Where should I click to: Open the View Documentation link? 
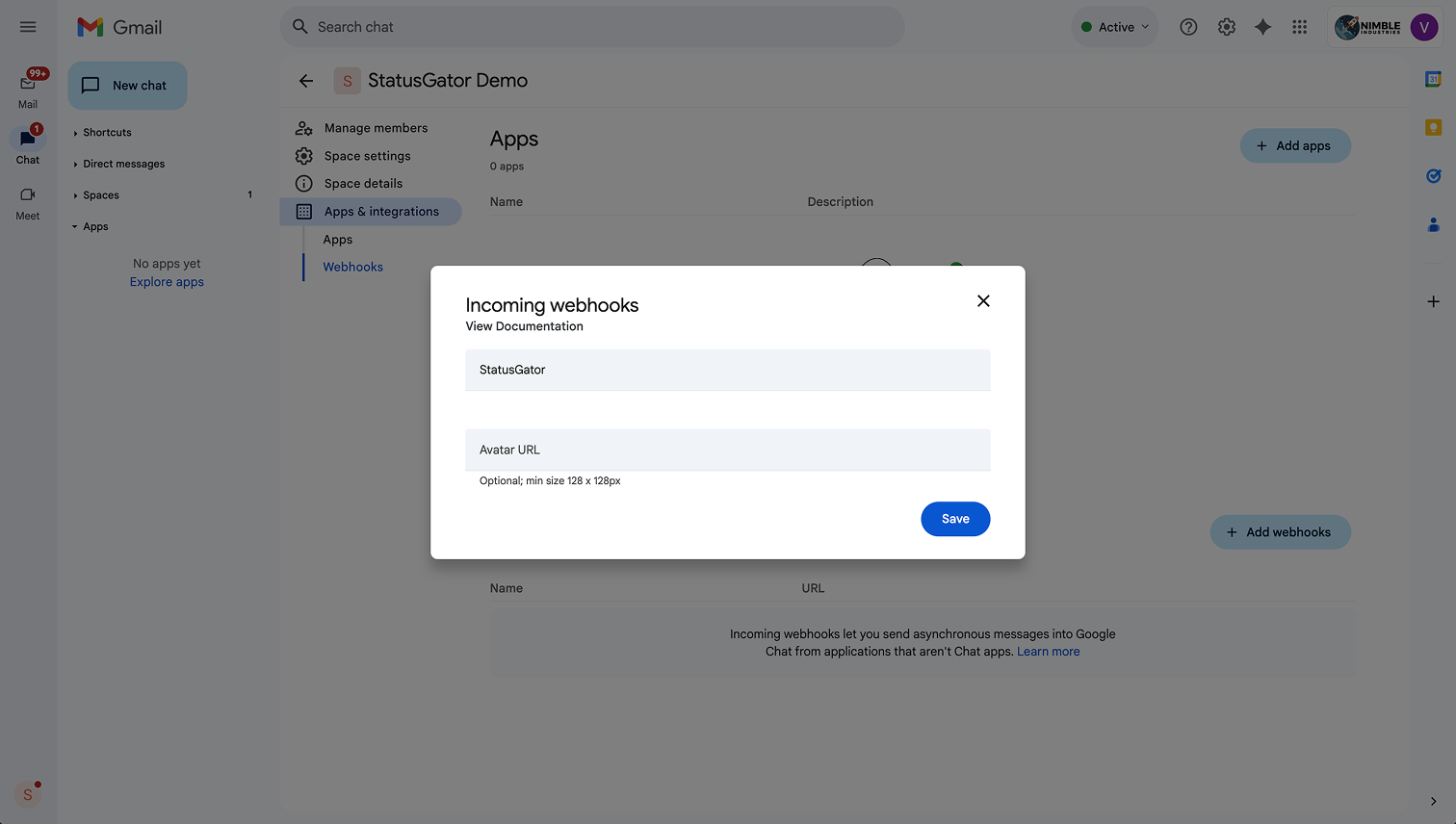[524, 326]
